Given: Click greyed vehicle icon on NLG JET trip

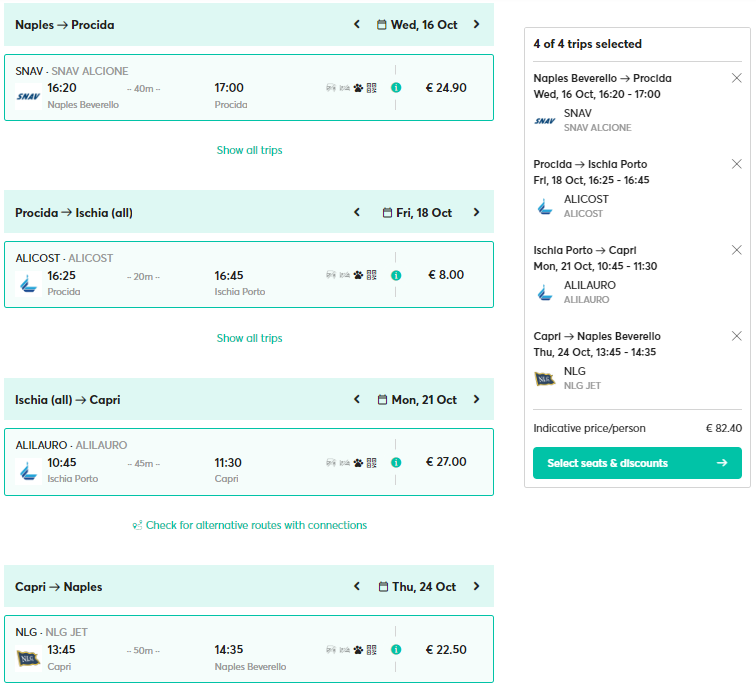Looking at the screenshot, I should click(x=331, y=650).
